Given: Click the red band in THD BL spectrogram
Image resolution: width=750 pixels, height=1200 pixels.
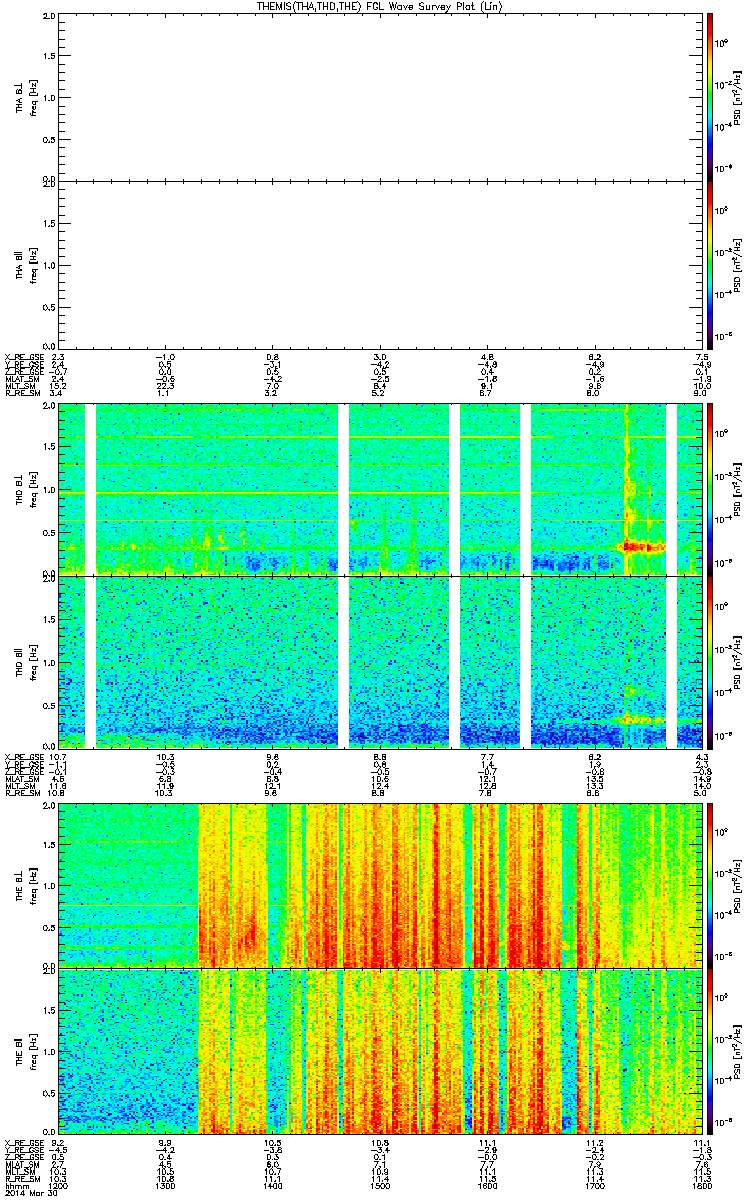Looking at the screenshot, I should [641, 547].
